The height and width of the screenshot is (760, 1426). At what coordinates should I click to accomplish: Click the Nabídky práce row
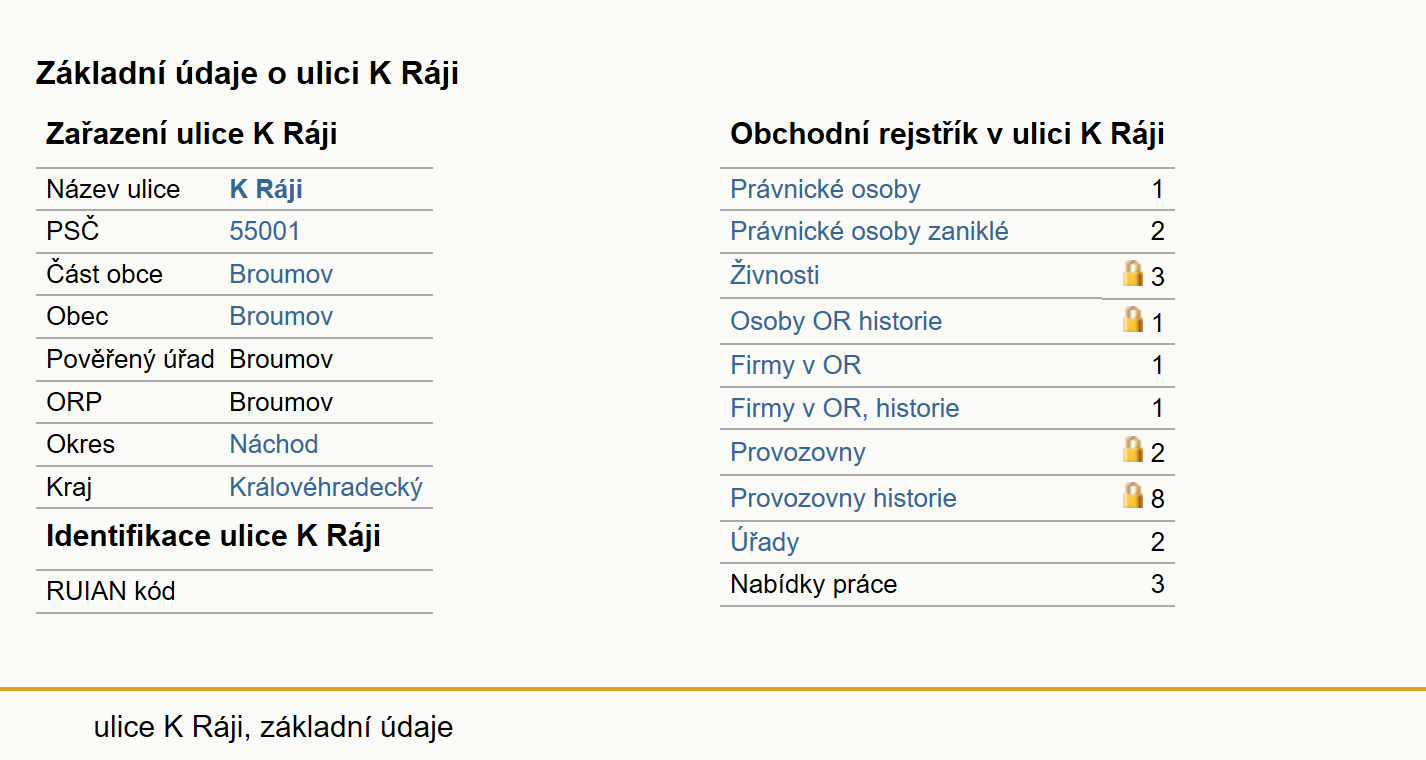[947, 584]
